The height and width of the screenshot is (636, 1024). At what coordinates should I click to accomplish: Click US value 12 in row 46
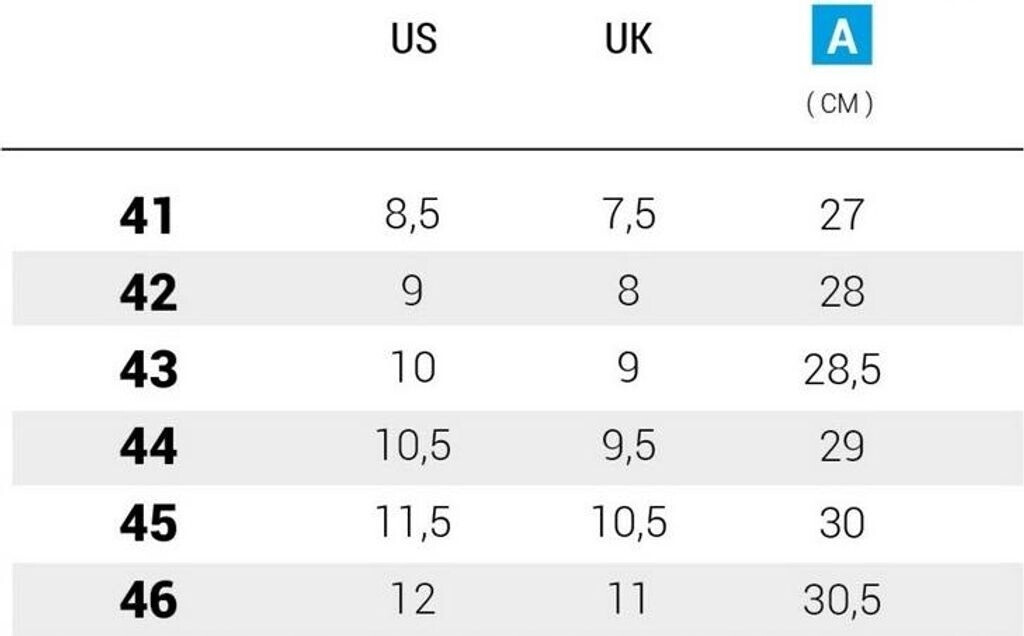pos(412,599)
